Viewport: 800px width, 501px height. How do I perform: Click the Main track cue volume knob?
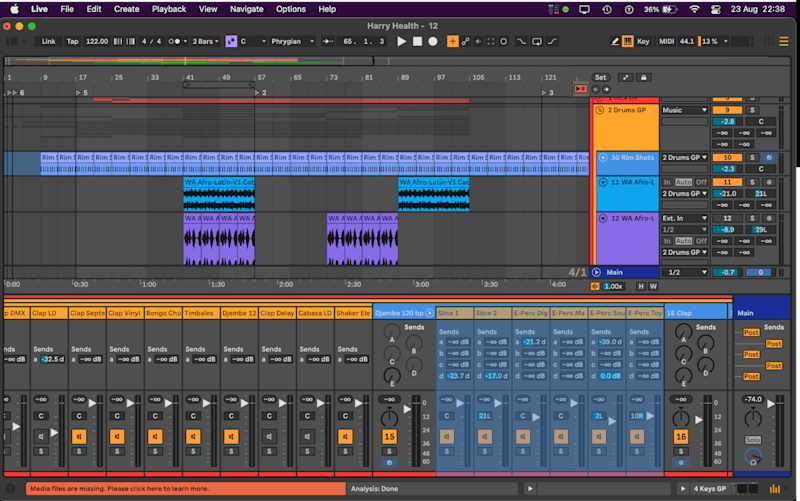(x=753, y=456)
